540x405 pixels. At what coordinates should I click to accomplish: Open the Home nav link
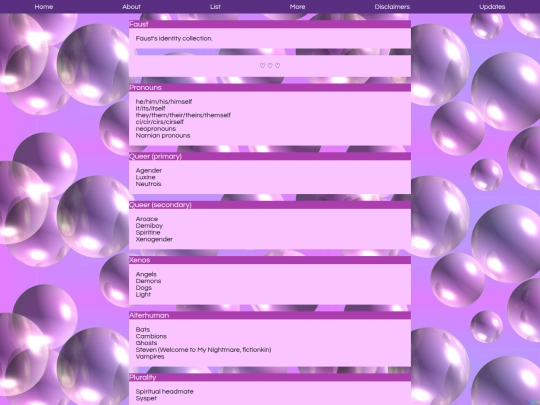pyautogui.click(x=44, y=7)
